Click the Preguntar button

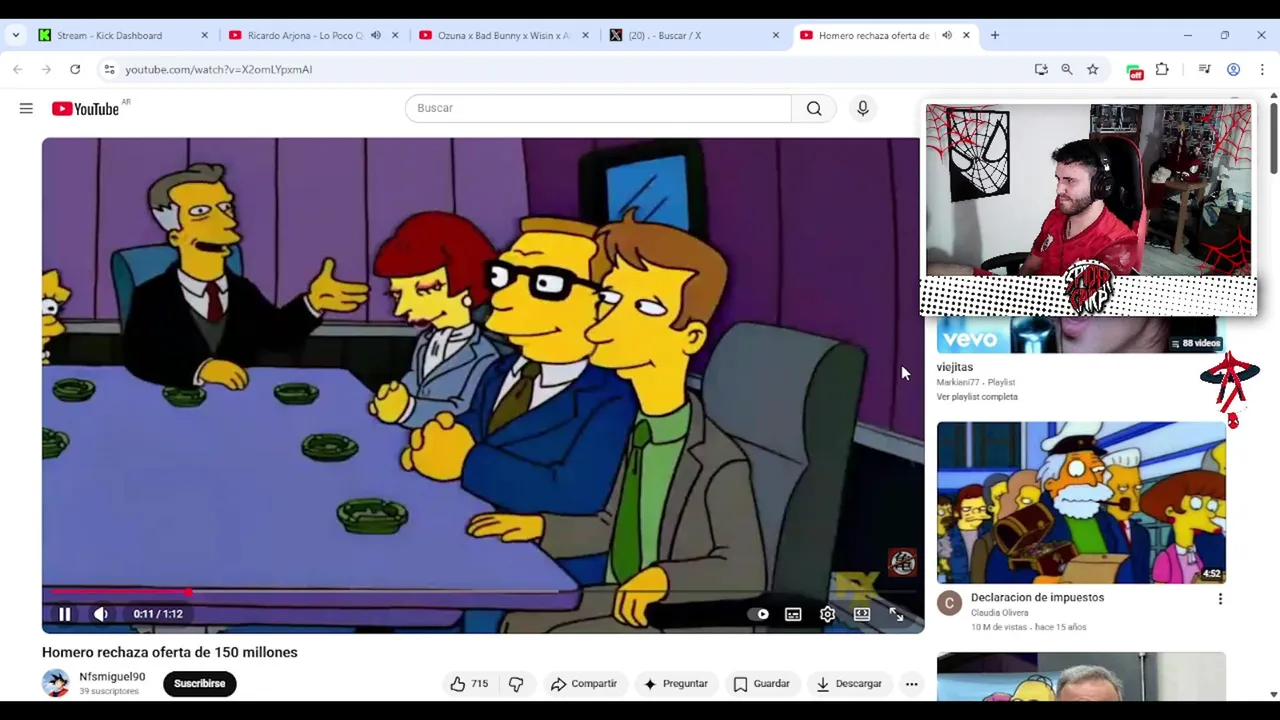point(675,684)
